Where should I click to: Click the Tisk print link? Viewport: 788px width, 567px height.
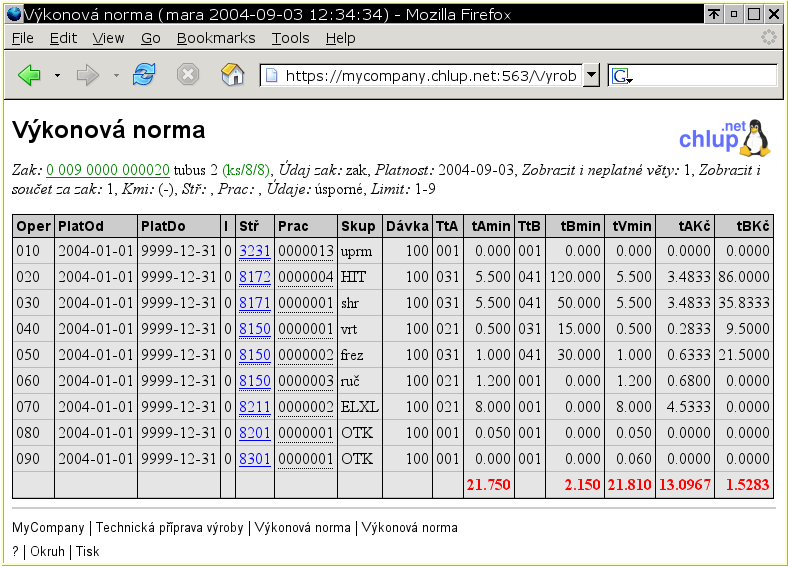87,551
